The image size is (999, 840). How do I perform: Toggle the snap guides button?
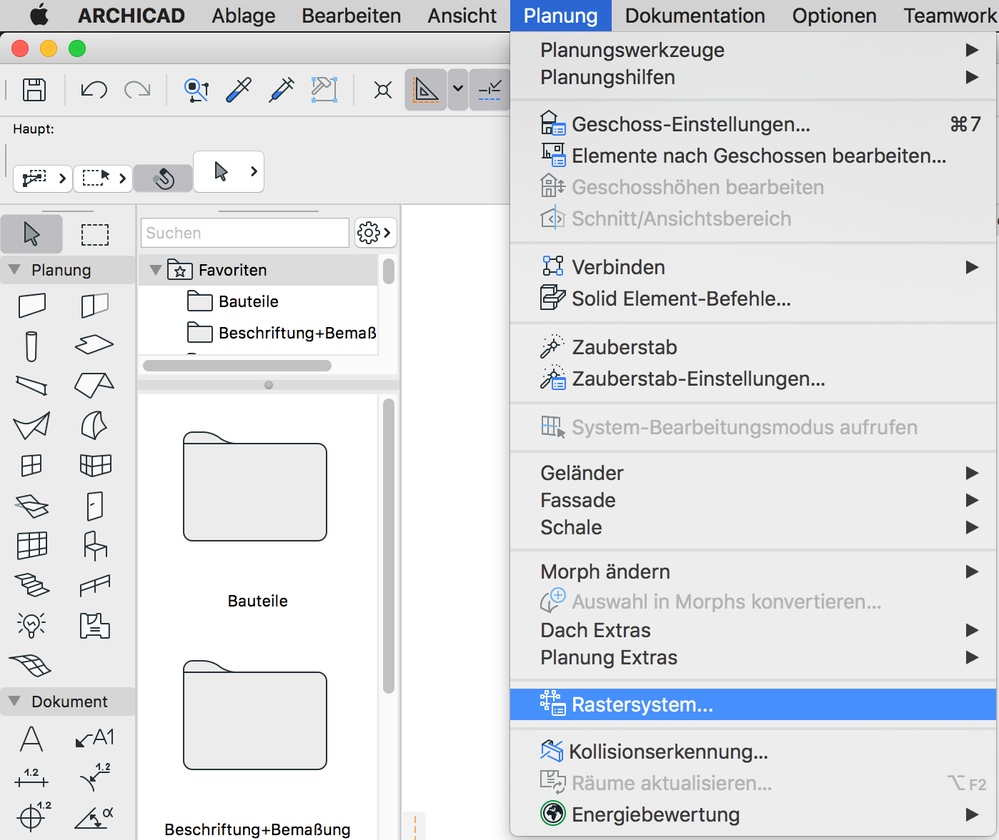[489, 90]
